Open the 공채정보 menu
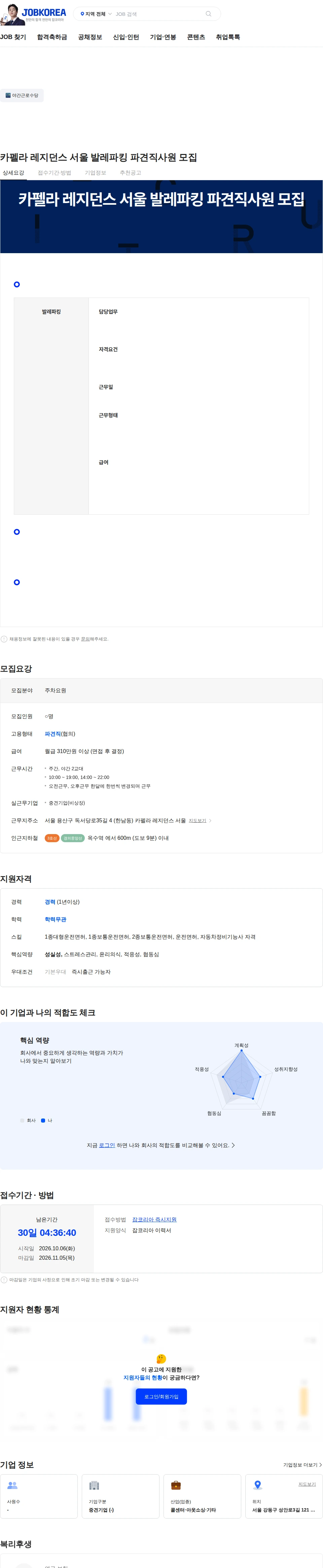This screenshot has height=1568, width=323. [x=89, y=37]
